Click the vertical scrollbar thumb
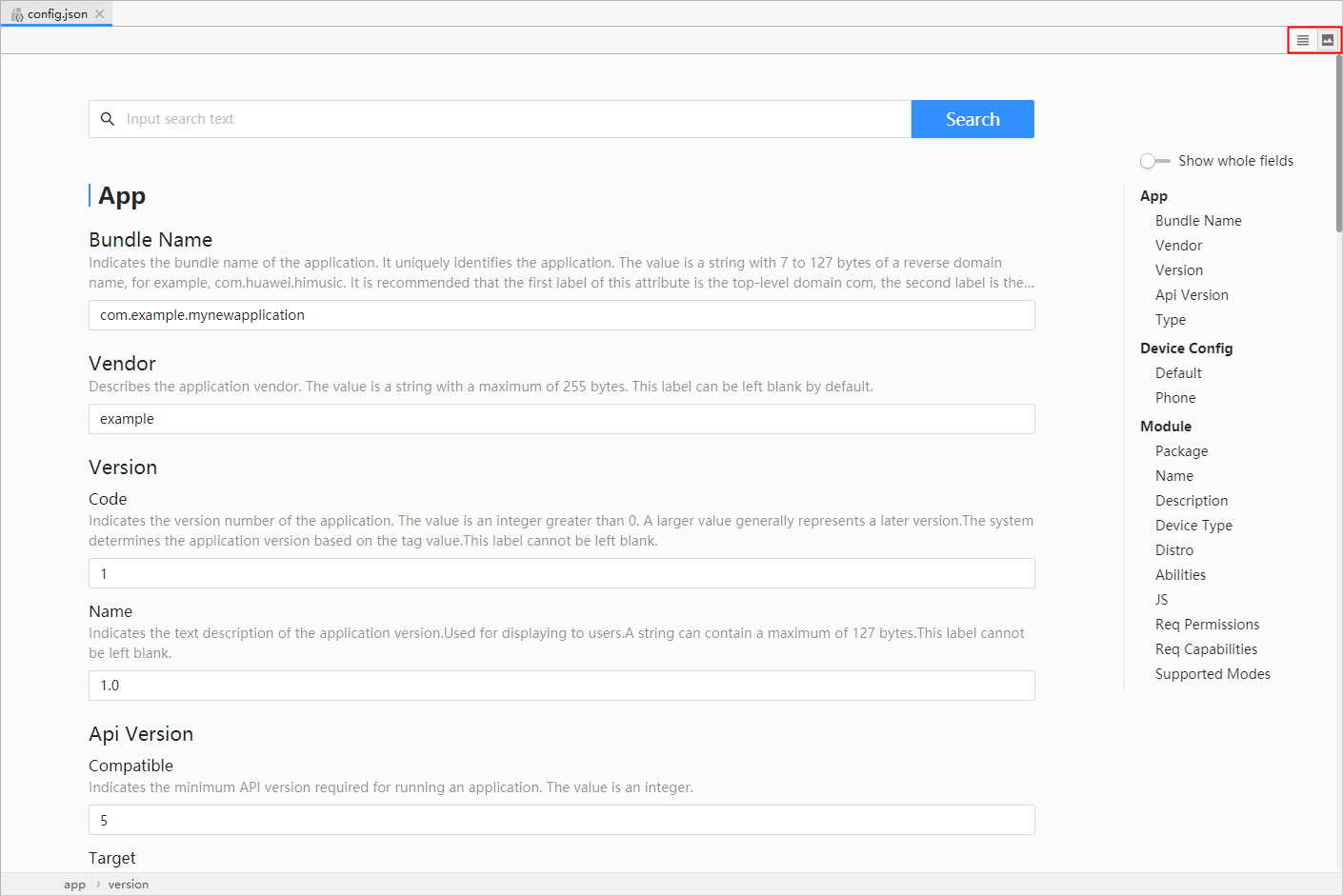 (x=1338, y=143)
